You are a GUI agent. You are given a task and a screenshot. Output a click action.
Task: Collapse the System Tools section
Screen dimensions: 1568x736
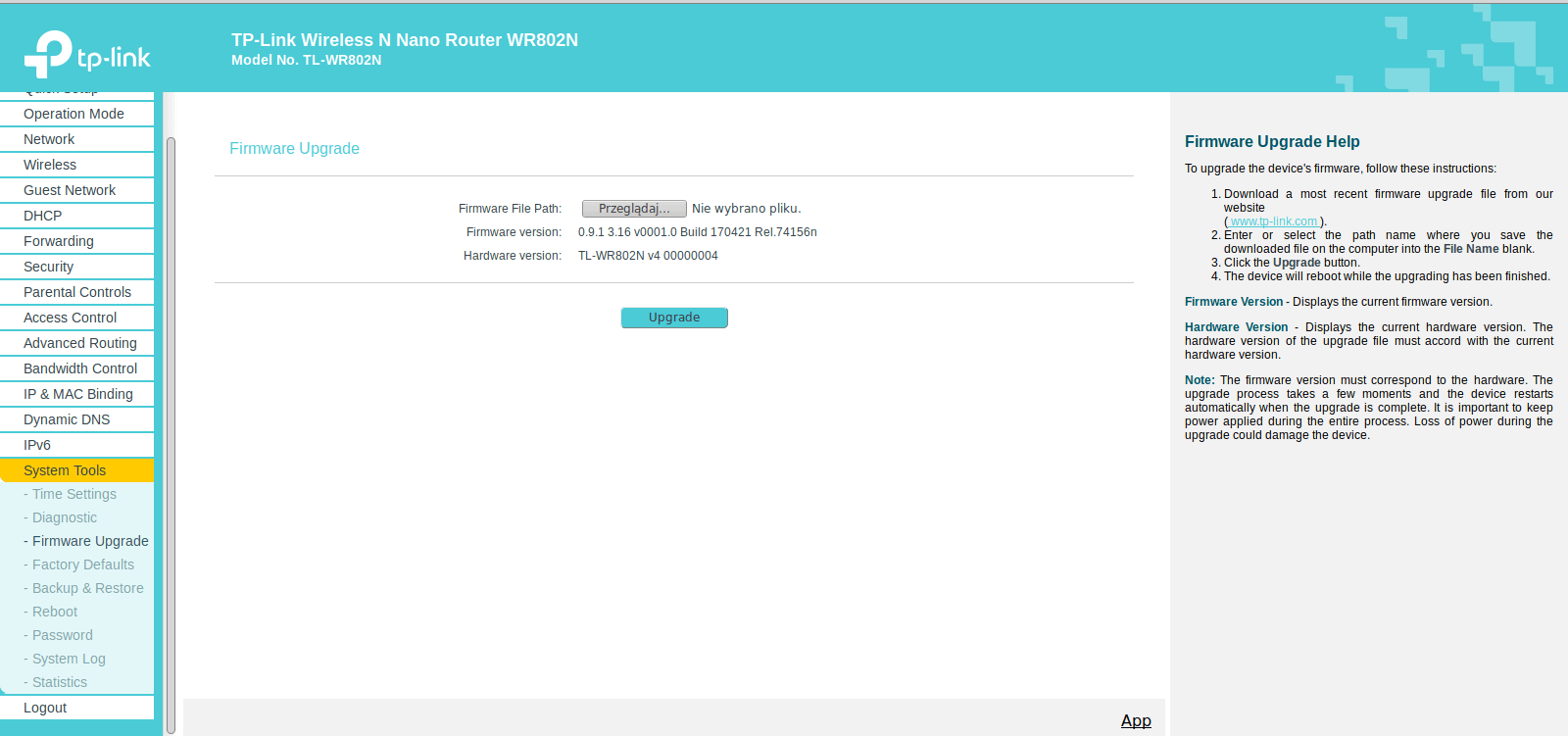pos(76,470)
